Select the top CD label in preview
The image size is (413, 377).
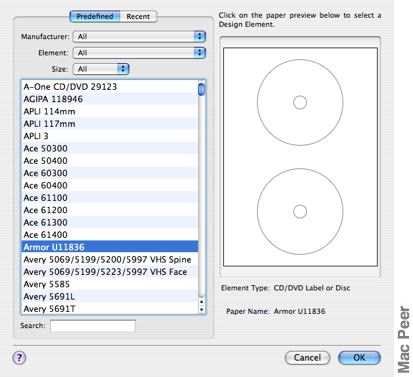tap(300, 102)
